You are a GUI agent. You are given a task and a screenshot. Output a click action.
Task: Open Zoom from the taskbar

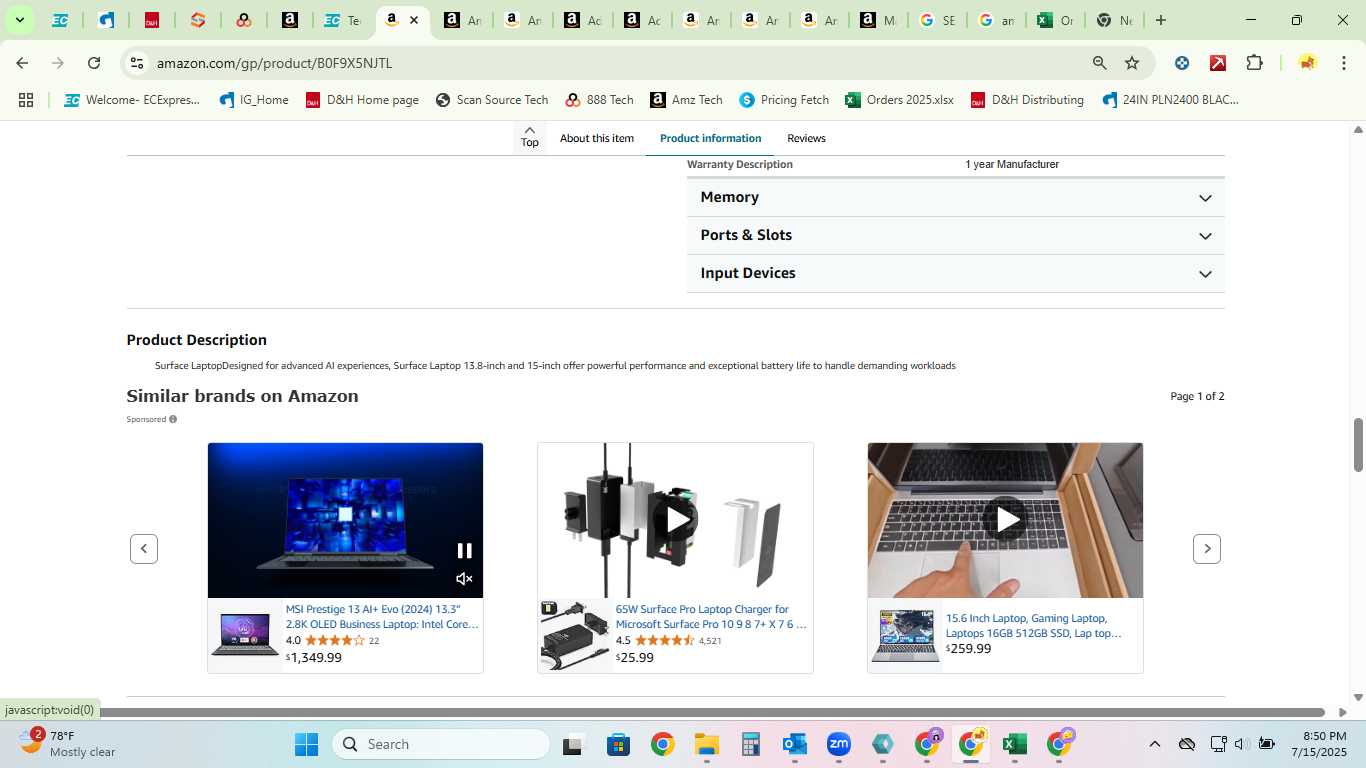click(839, 744)
